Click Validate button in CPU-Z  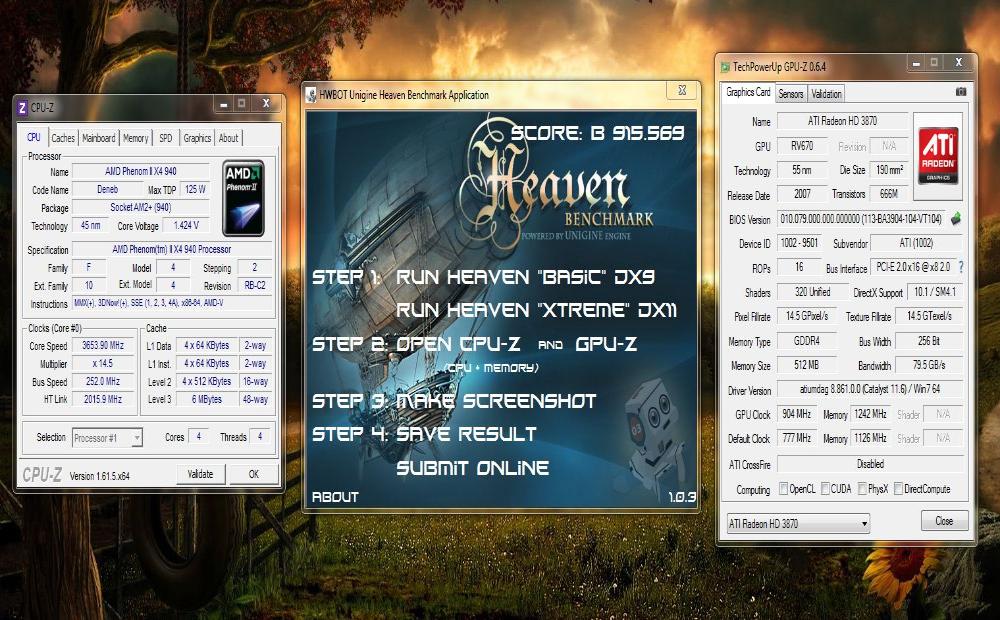pyautogui.click(x=200, y=474)
